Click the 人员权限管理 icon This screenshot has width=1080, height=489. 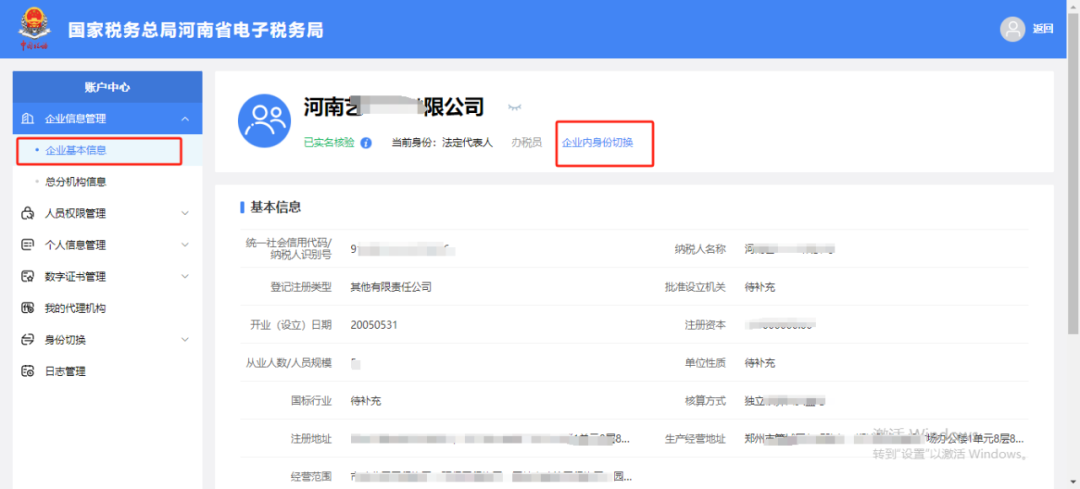tap(28, 214)
